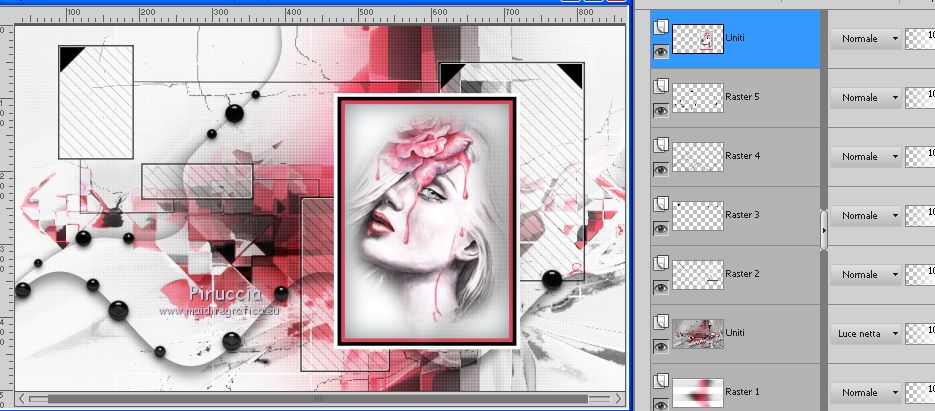The image size is (935, 411).
Task: Collapse the layers panel using splitter arrow
Action: click(x=824, y=230)
